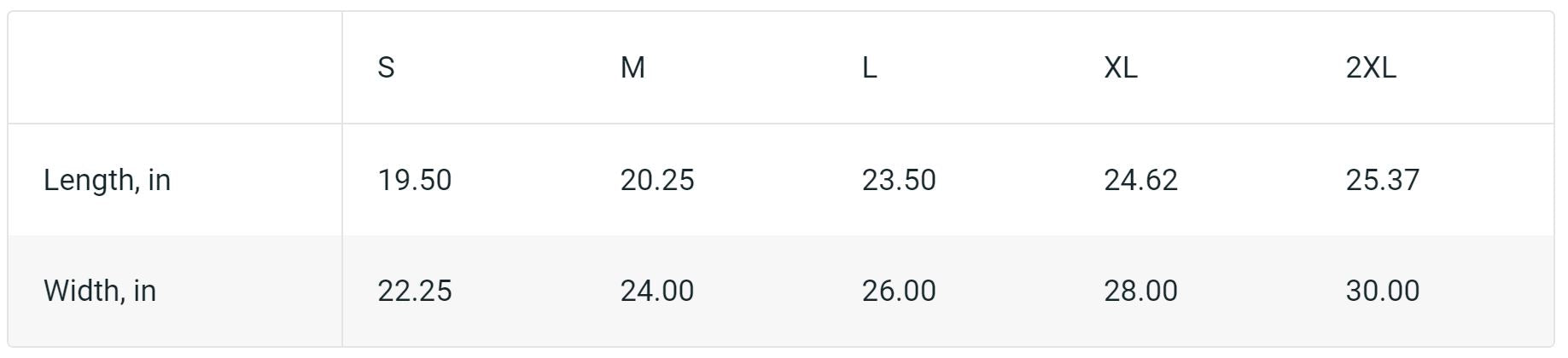
Task: Click the L size column header
Action: (869, 67)
